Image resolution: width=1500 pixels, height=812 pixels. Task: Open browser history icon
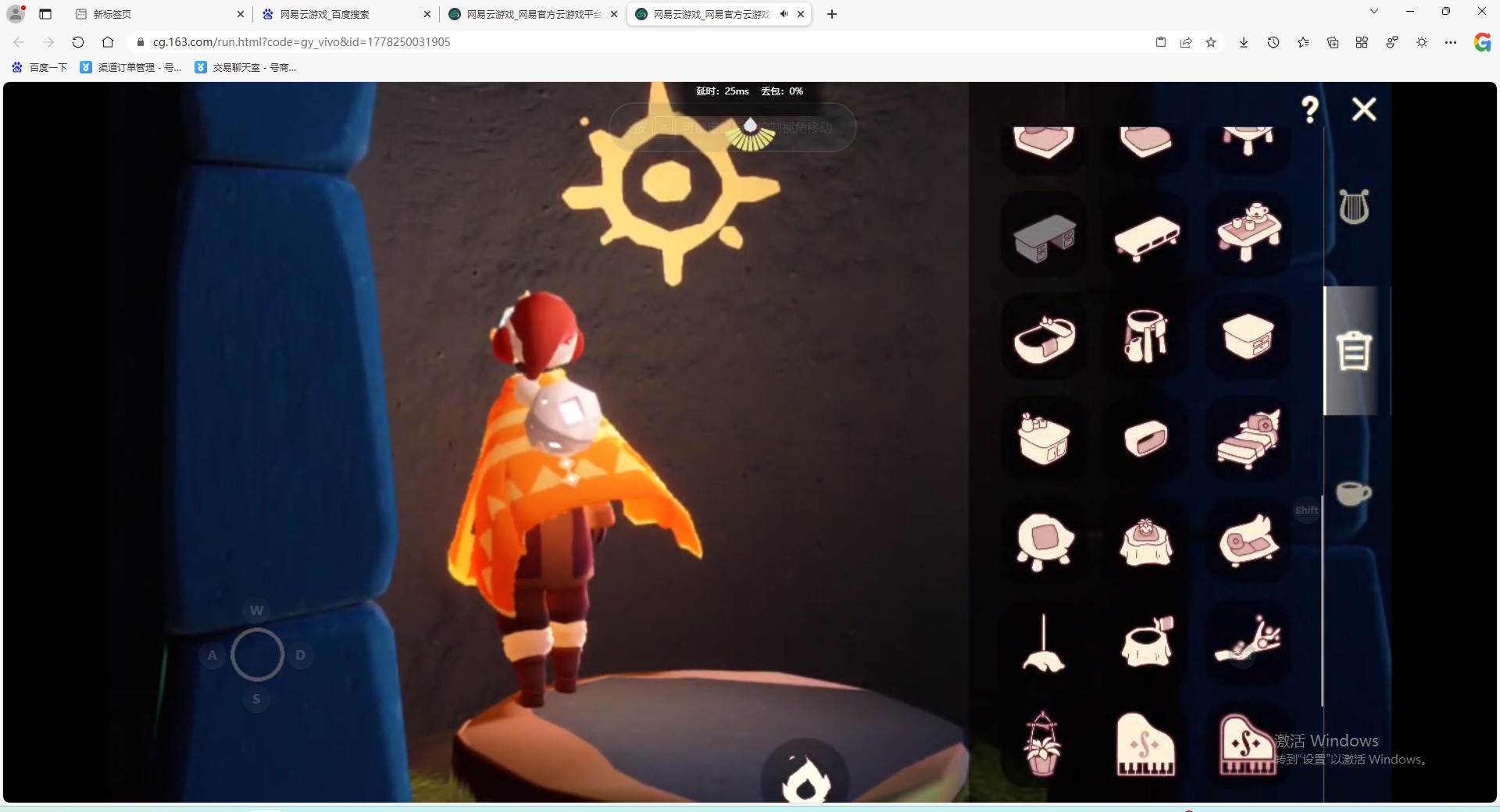1273,42
